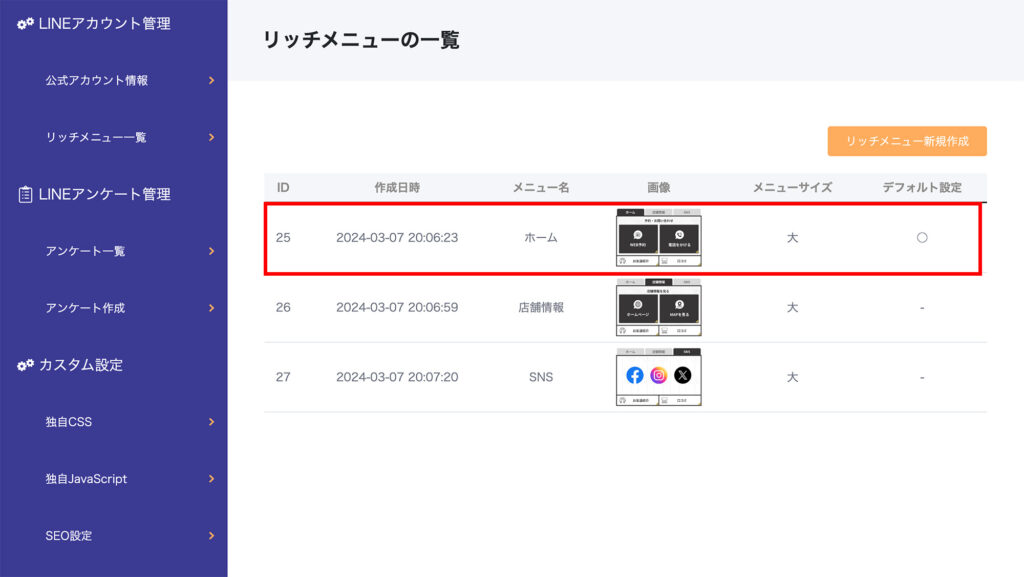Screen dimensions: 1024x577
Task: Open アンケート作成 in sidebar
Action: [x=85, y=308]
